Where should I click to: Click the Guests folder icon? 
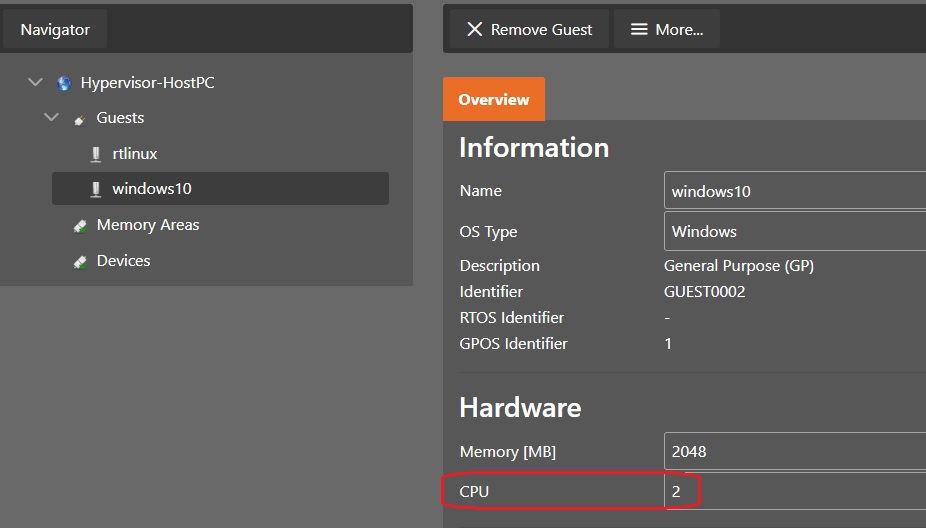(80, 119)
